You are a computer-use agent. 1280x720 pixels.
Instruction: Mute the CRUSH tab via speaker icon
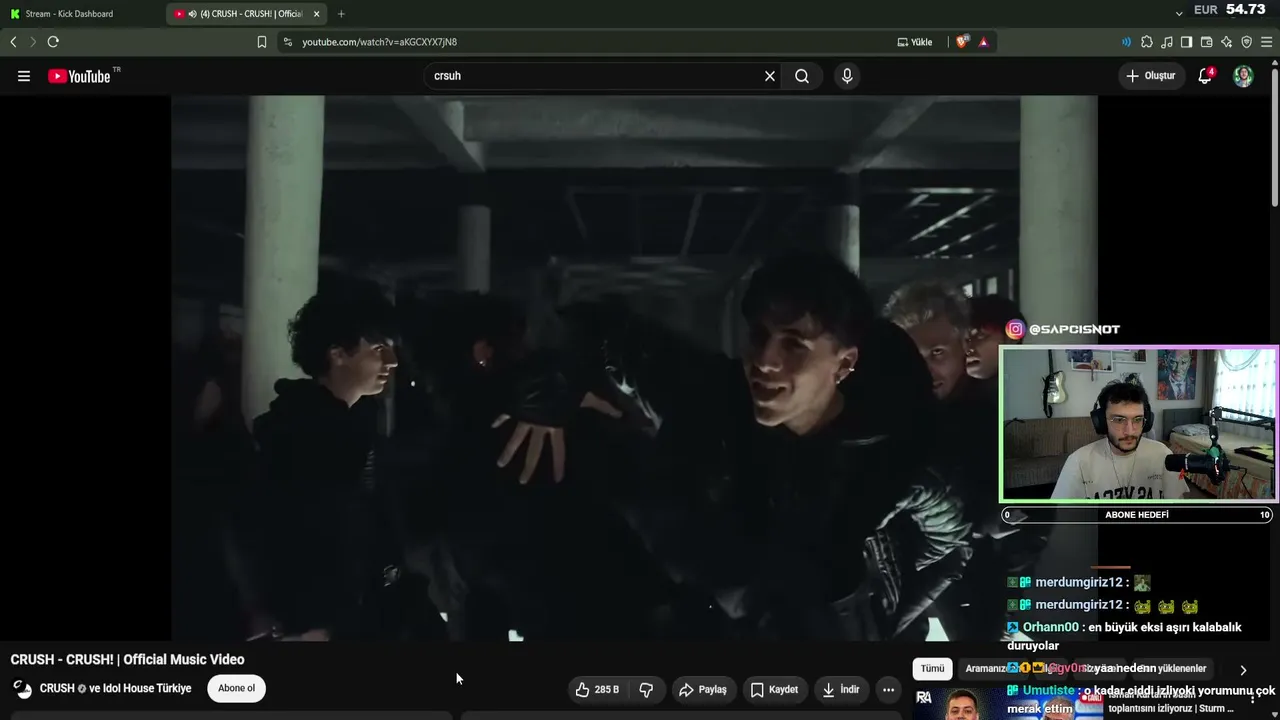[192, 14]
